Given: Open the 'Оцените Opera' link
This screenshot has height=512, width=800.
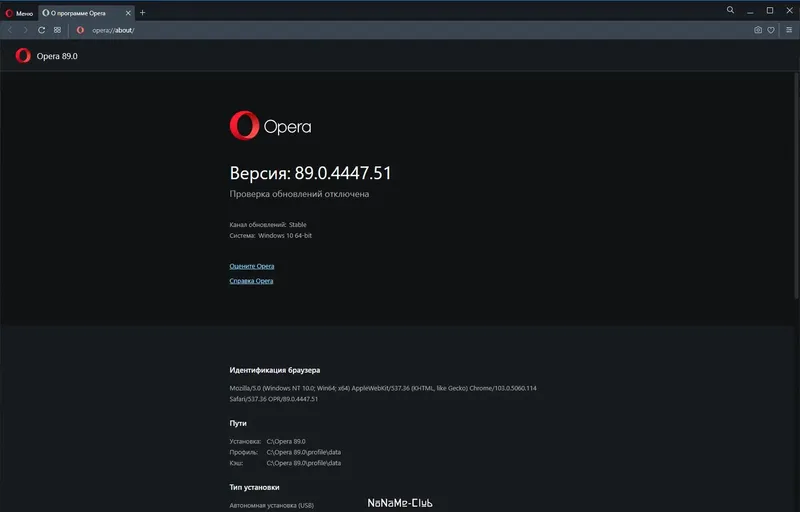Looking at the screenshot, I should coord(252,266).
